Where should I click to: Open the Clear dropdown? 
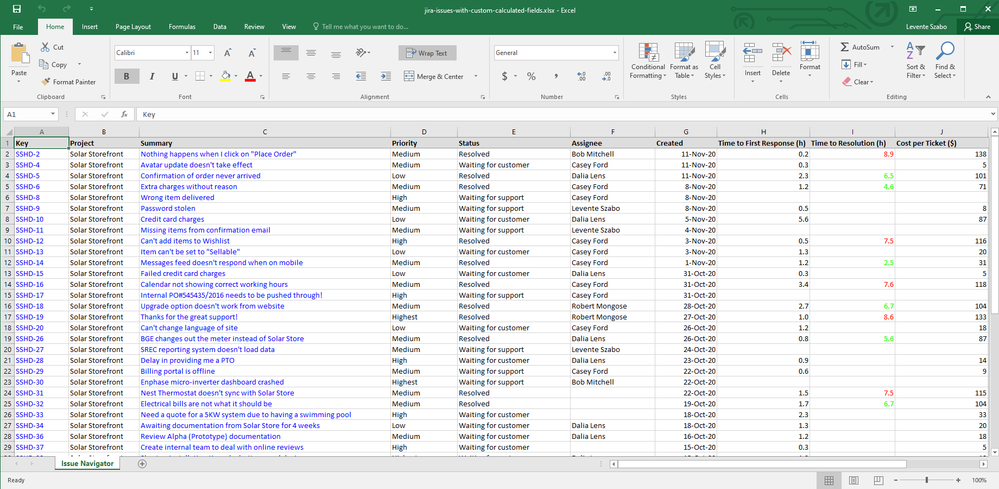click(858, 82)
